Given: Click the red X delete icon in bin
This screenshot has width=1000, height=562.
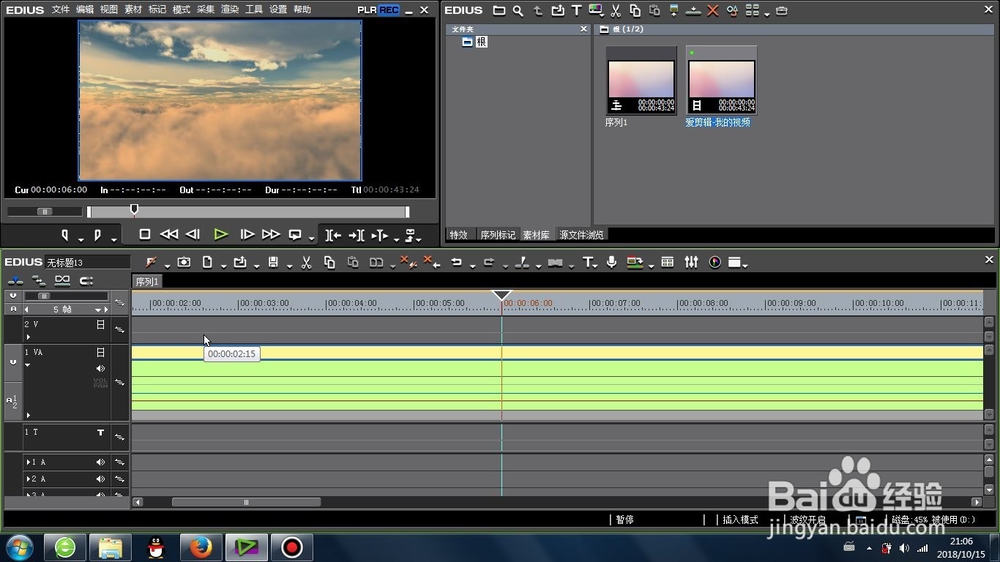Looking at the screenshot, I should pos(713,11).
